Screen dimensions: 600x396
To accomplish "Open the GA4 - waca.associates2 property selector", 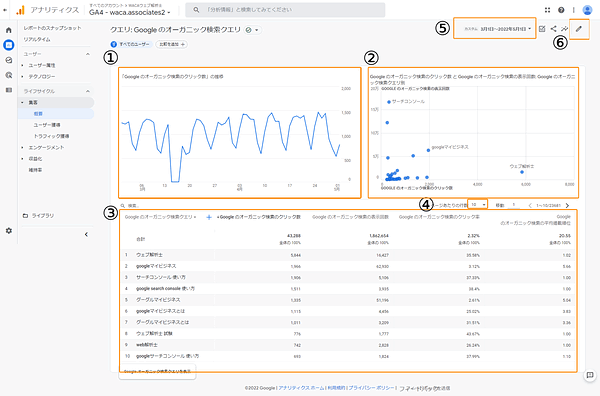I will [130, 13].
